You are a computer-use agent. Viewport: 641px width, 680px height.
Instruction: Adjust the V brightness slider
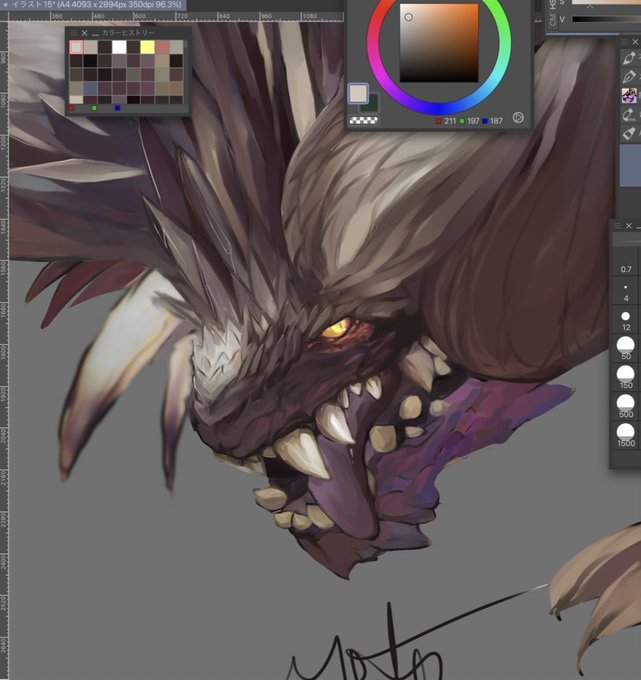(606, 19)
